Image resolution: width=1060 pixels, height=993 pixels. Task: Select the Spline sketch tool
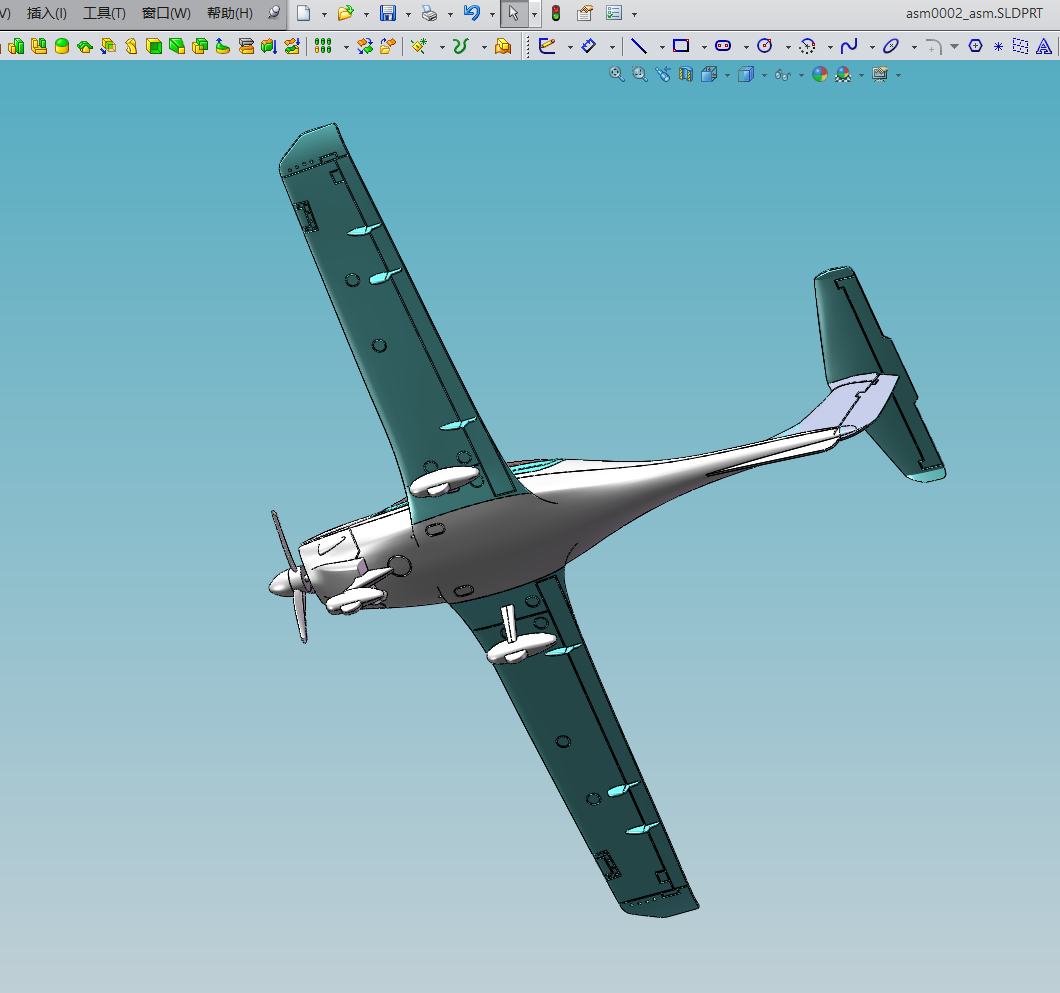point(848,46)
